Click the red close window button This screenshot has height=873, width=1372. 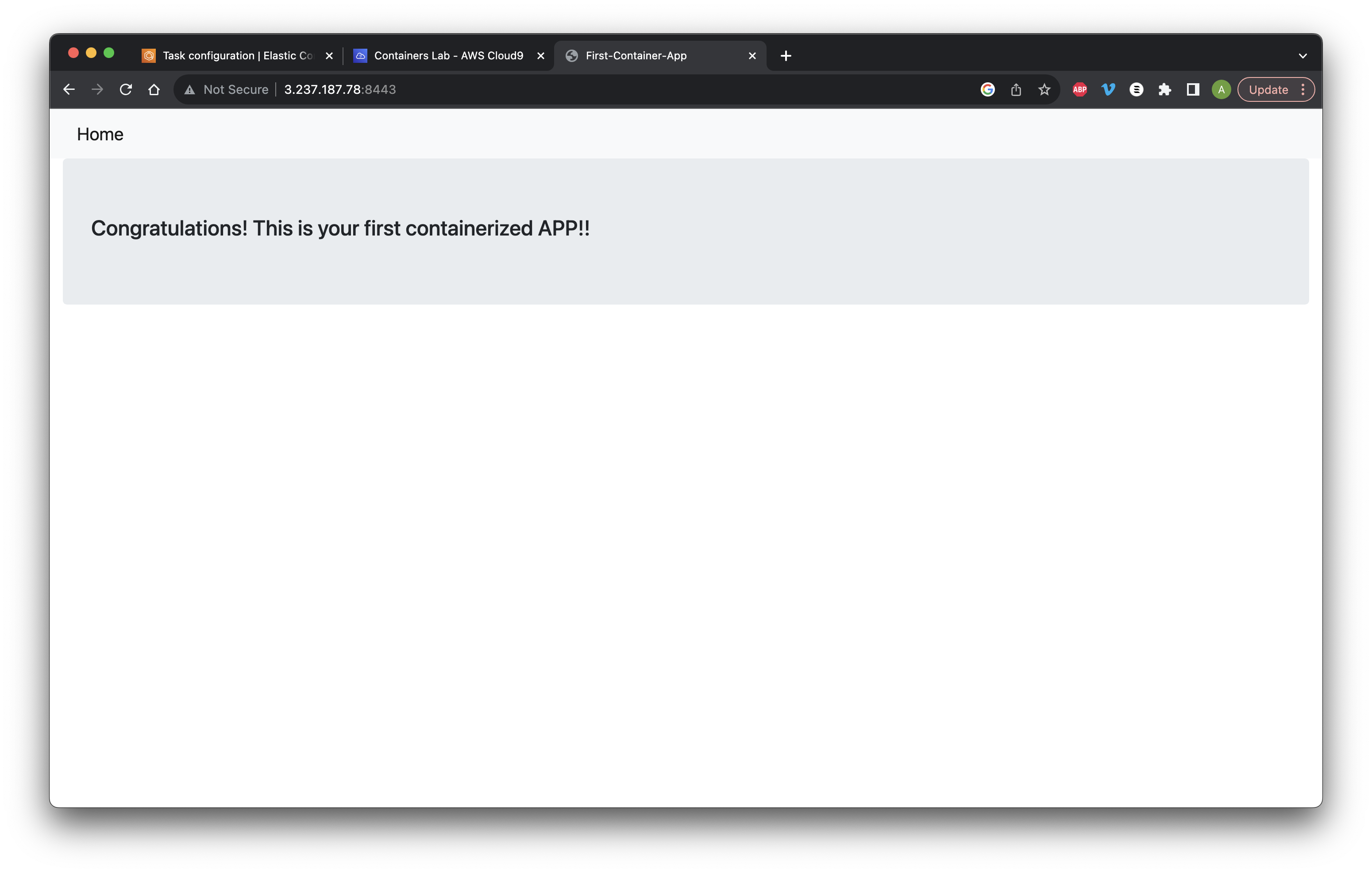coord(73,53)
